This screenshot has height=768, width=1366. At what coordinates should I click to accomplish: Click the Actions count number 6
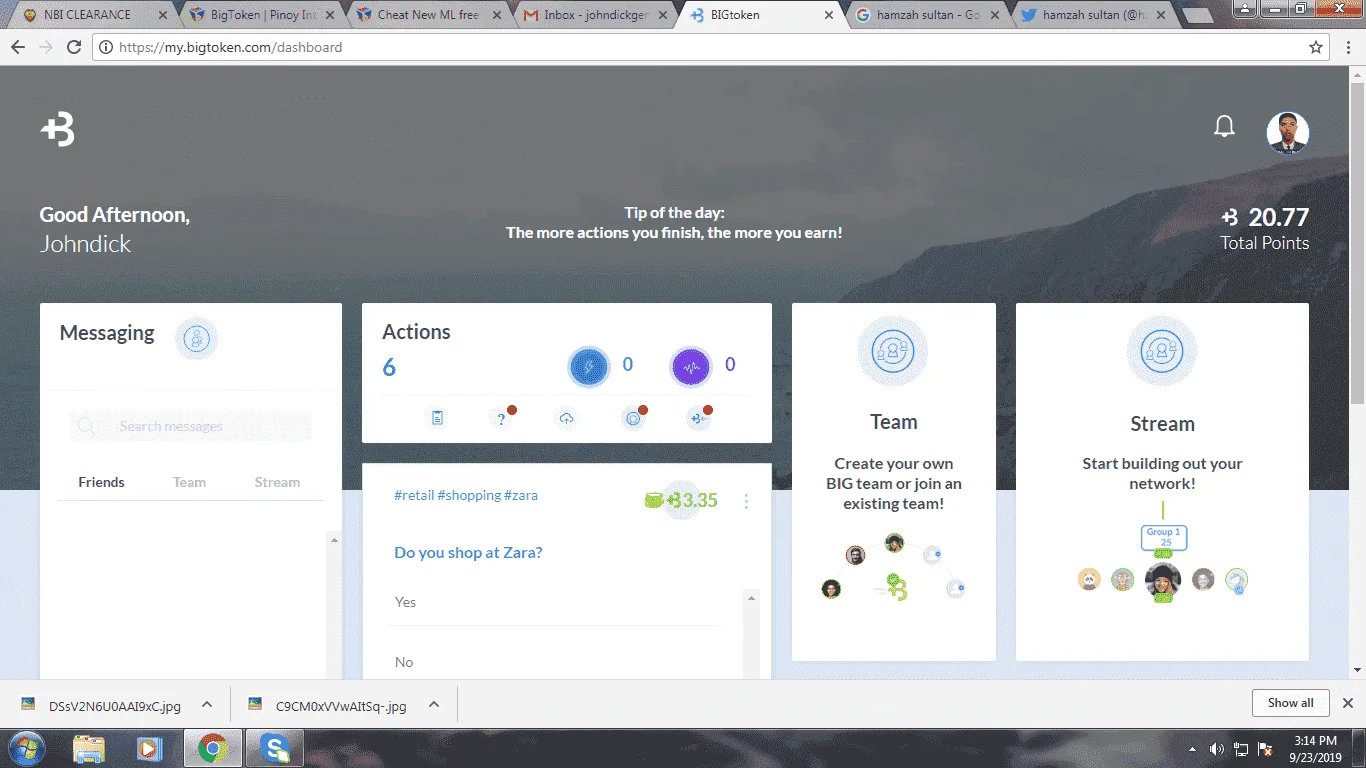pos(389,368)
